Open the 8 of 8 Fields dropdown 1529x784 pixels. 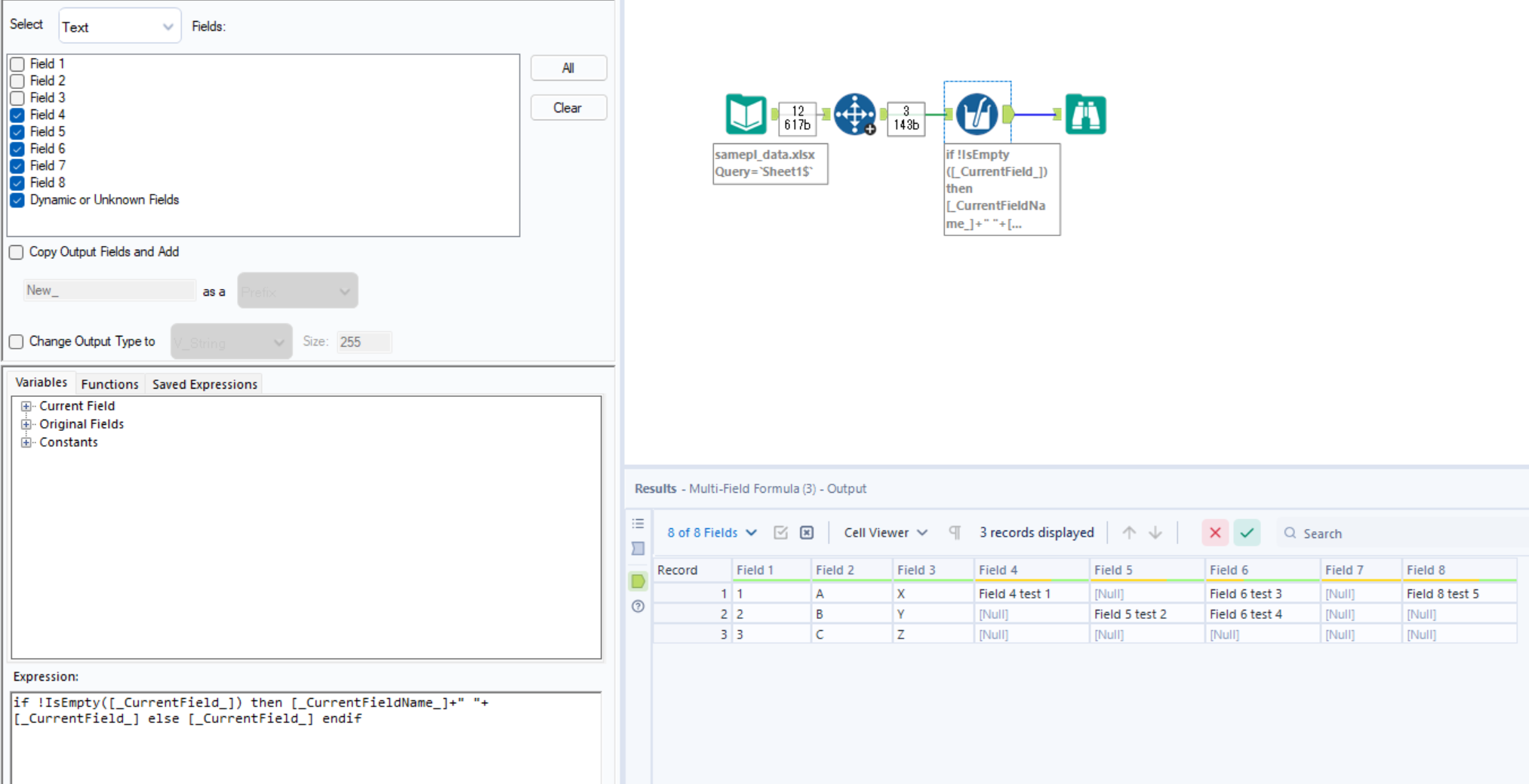tap(709, 532)
